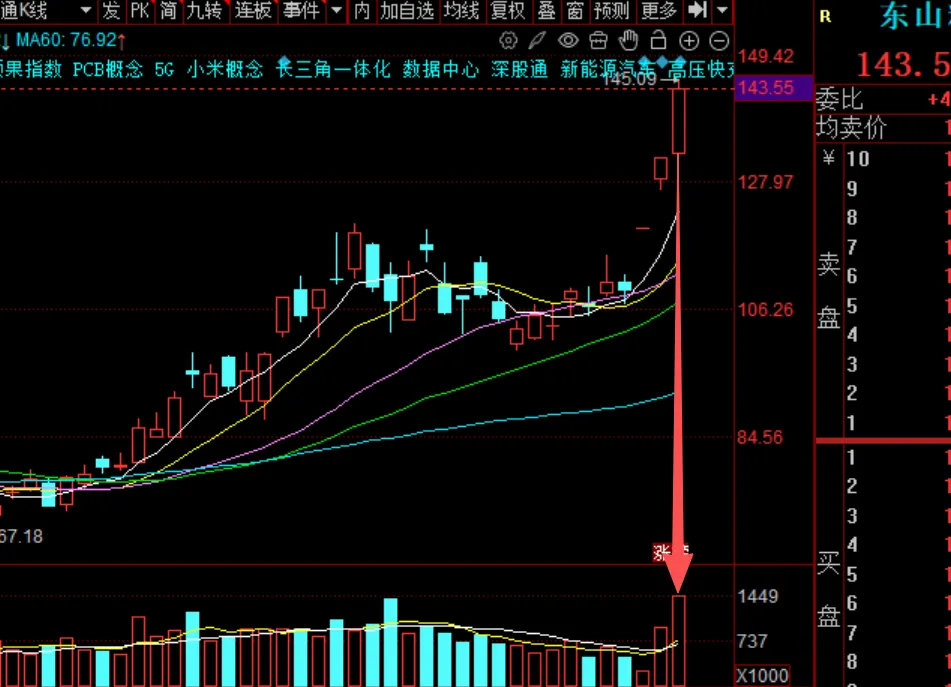Click the 内 toolbar button
Image resolution: width=951 pixels, height=687 pixels.
pos(362,10)
